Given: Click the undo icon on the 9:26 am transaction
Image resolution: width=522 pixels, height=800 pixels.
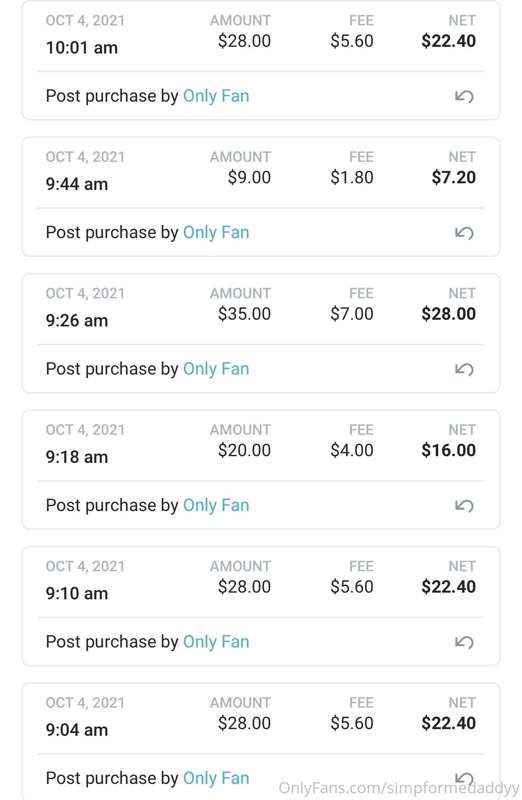Looking at the screenshot, I should tap(464, 369).
